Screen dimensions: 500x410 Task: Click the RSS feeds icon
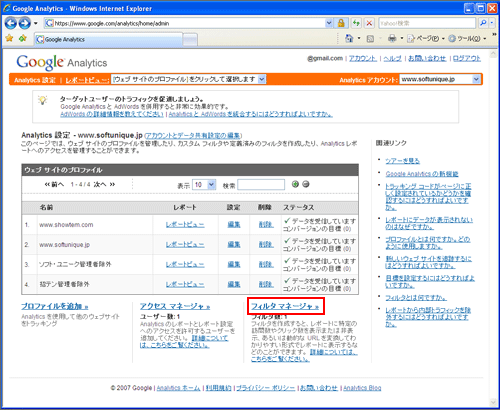(x=370, y=39)
